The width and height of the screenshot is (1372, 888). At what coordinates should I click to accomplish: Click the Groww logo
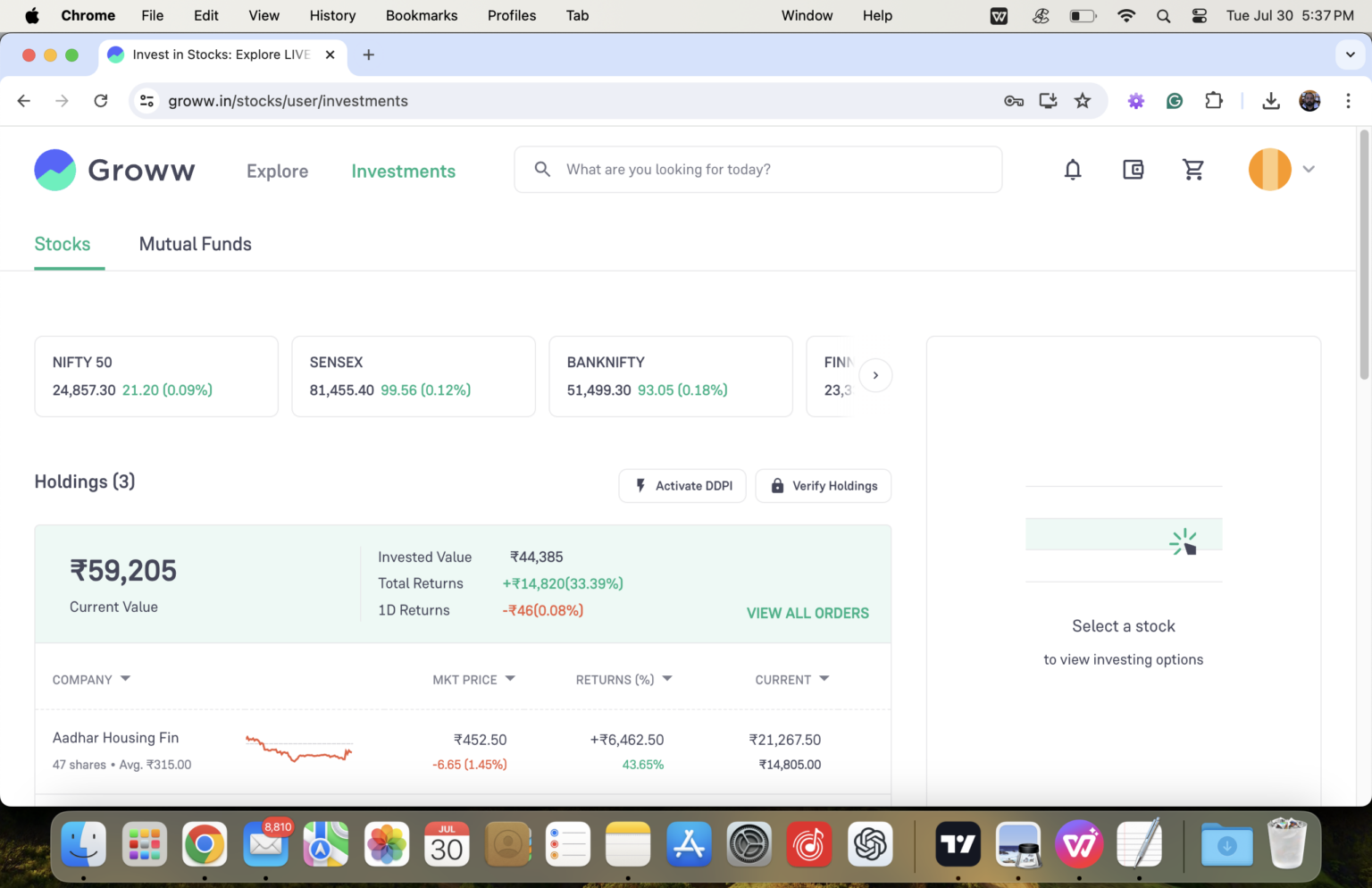114,170
